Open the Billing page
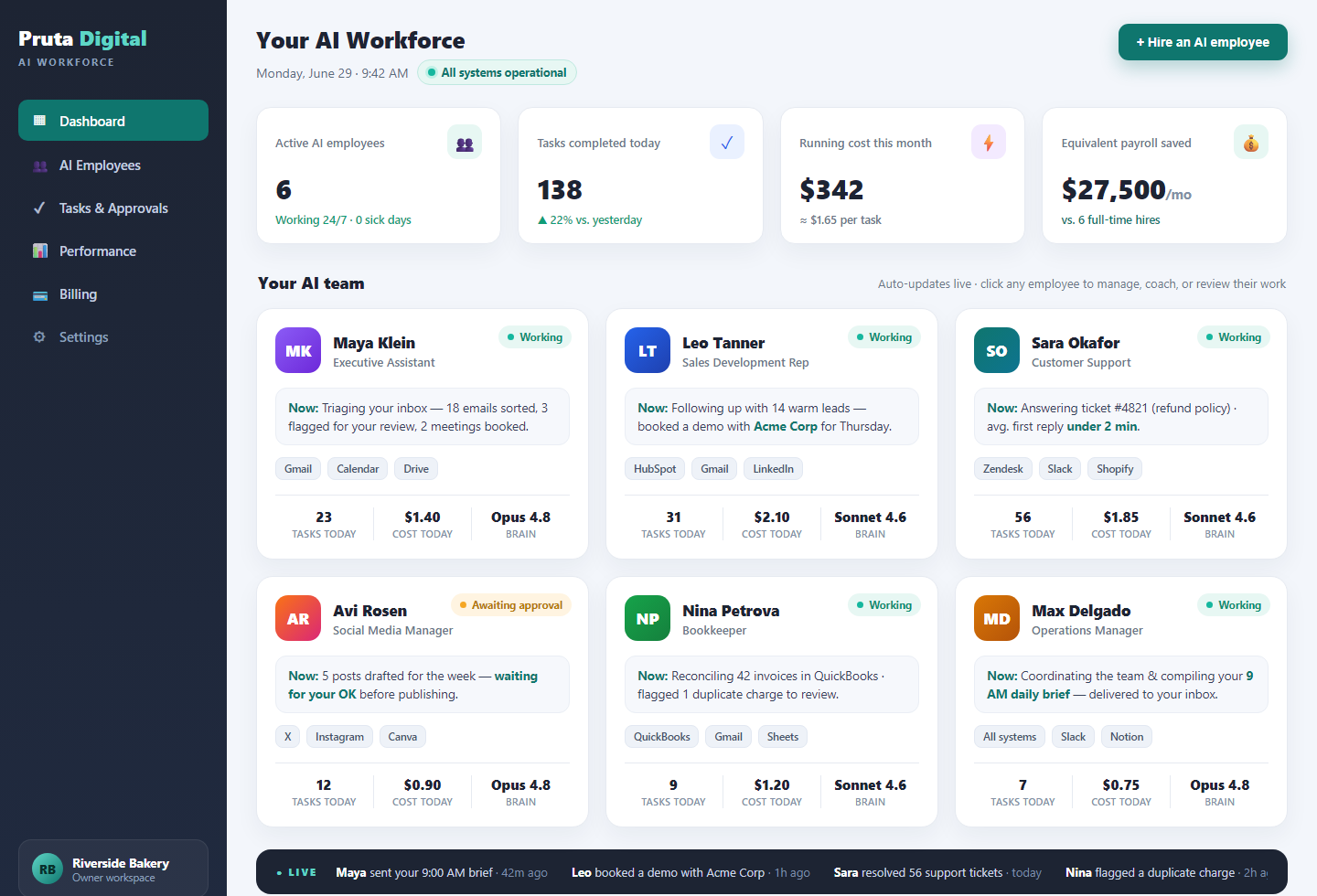The image size is (1317, 896). pos(113,294)
